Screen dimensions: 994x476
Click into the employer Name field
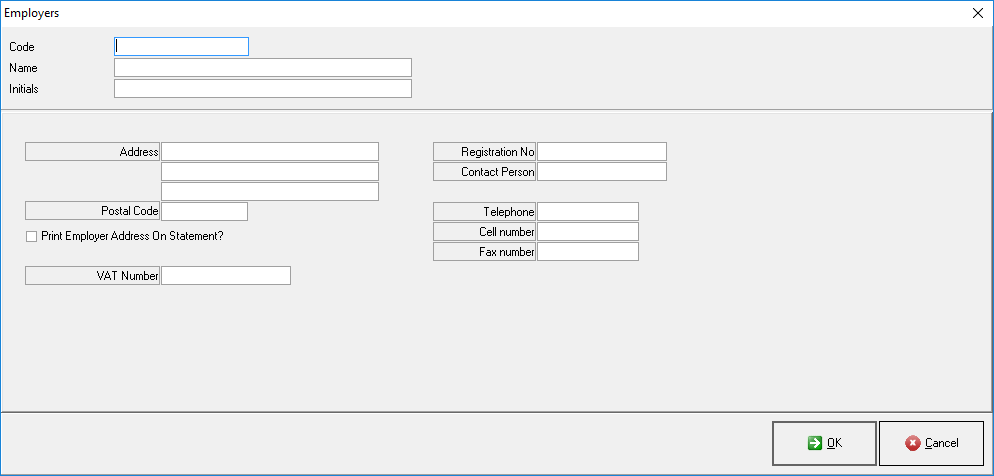click(x=263, y=67)
